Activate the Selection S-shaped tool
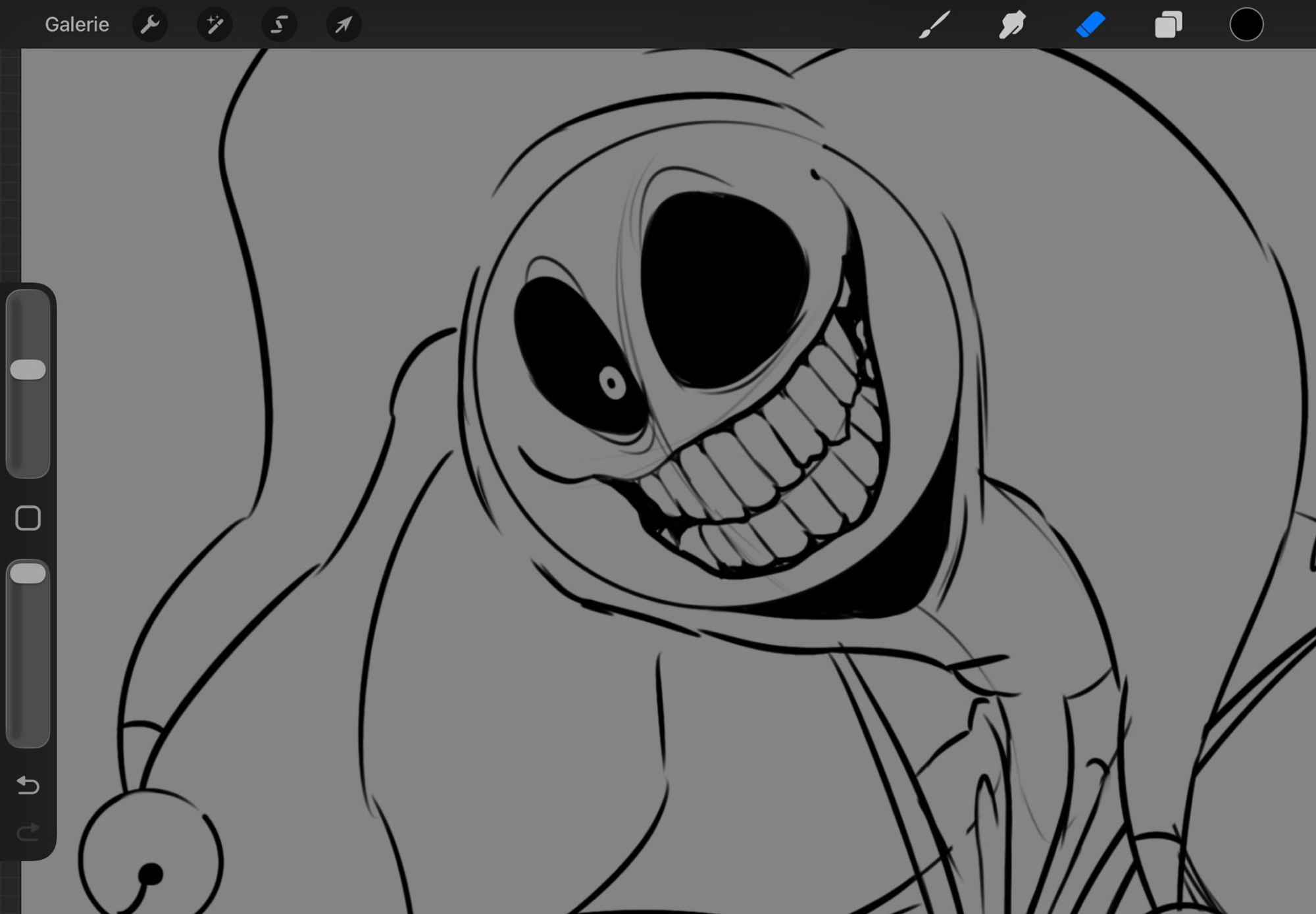 tap(279, 25)
